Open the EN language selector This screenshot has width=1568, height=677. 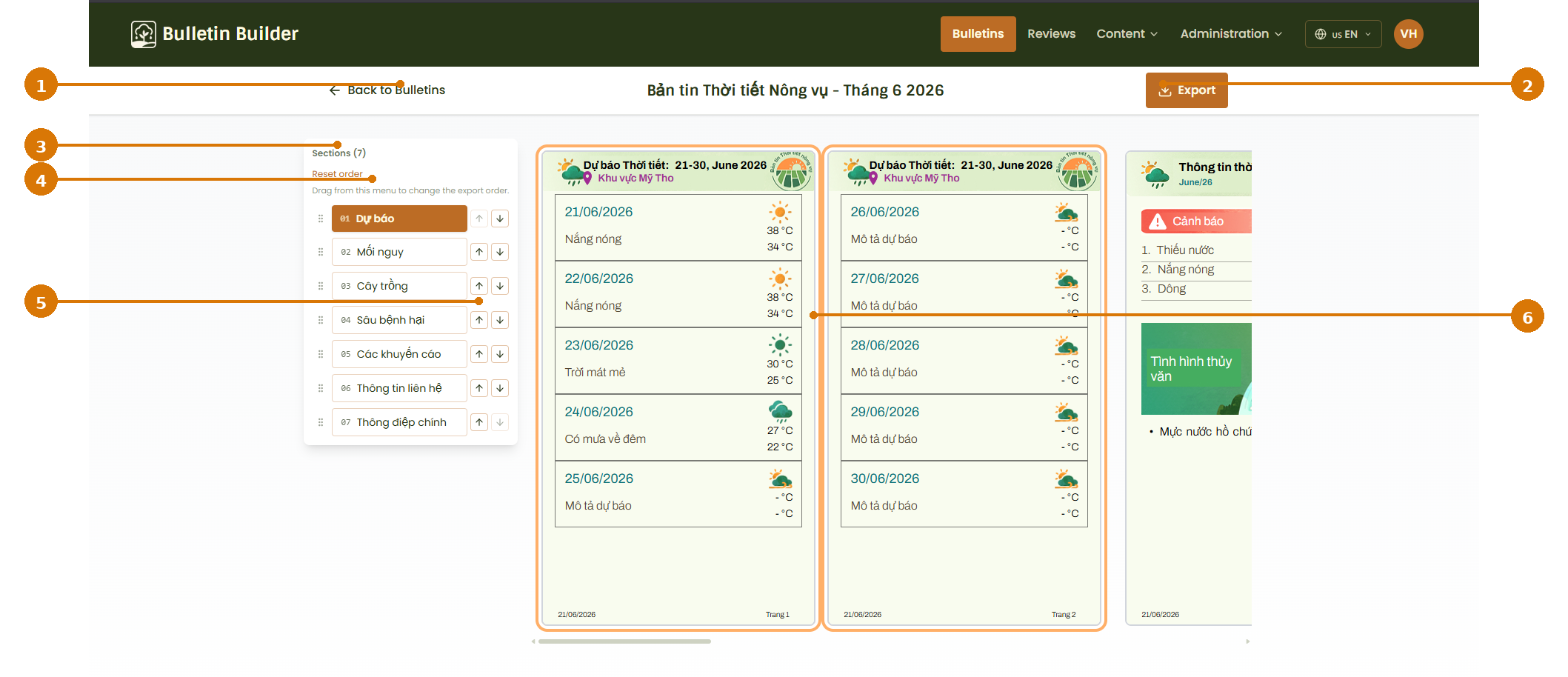tap(1343, 34)
